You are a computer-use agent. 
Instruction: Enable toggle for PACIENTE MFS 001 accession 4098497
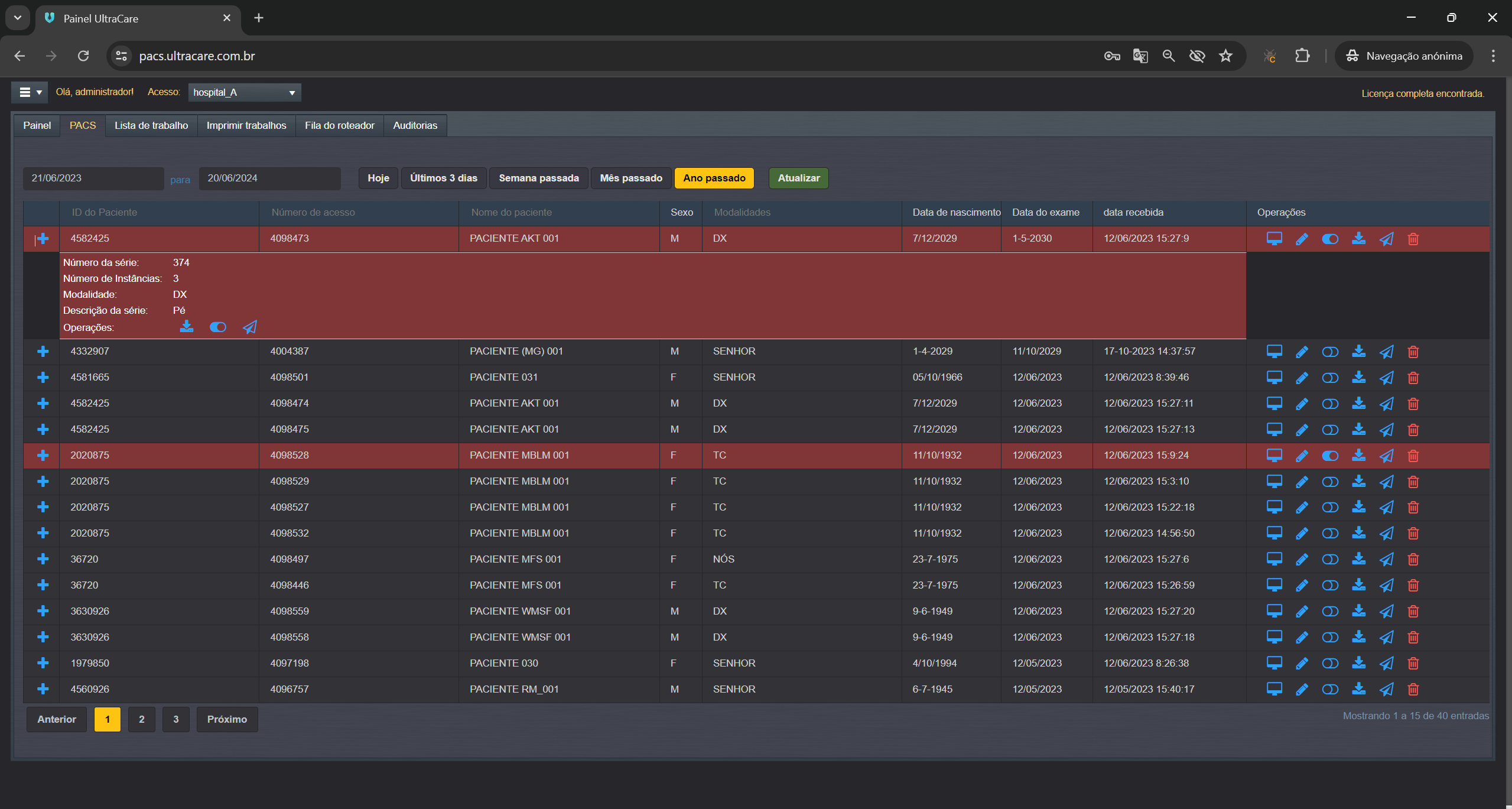tap(1329, 559)
